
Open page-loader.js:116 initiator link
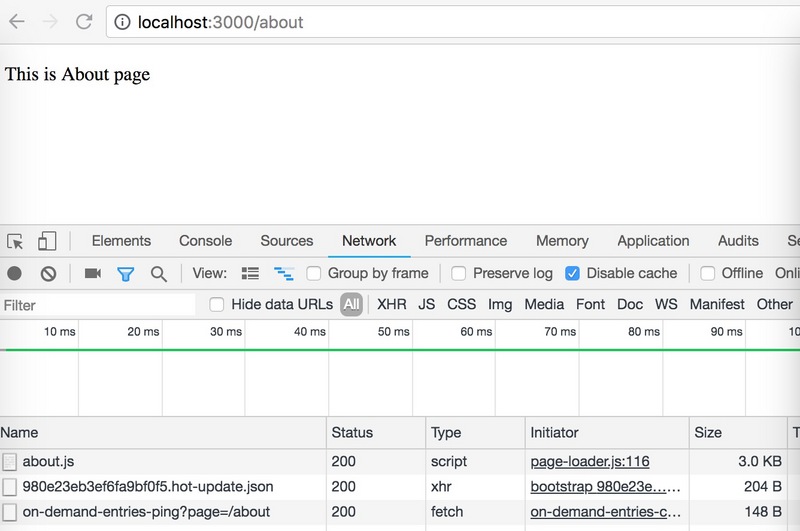tap(590, 462)
